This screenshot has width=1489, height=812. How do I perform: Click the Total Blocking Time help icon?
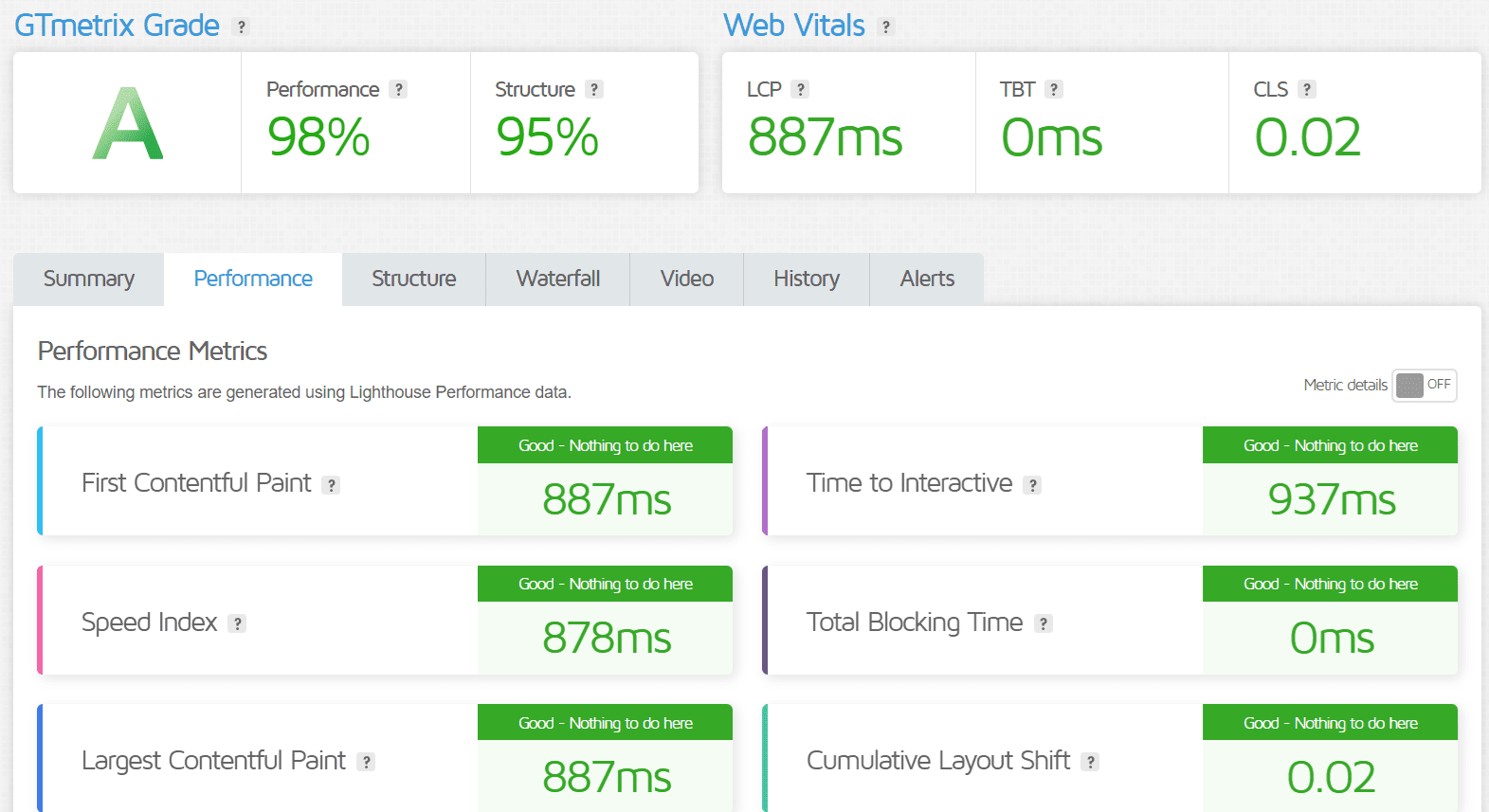1044,623
